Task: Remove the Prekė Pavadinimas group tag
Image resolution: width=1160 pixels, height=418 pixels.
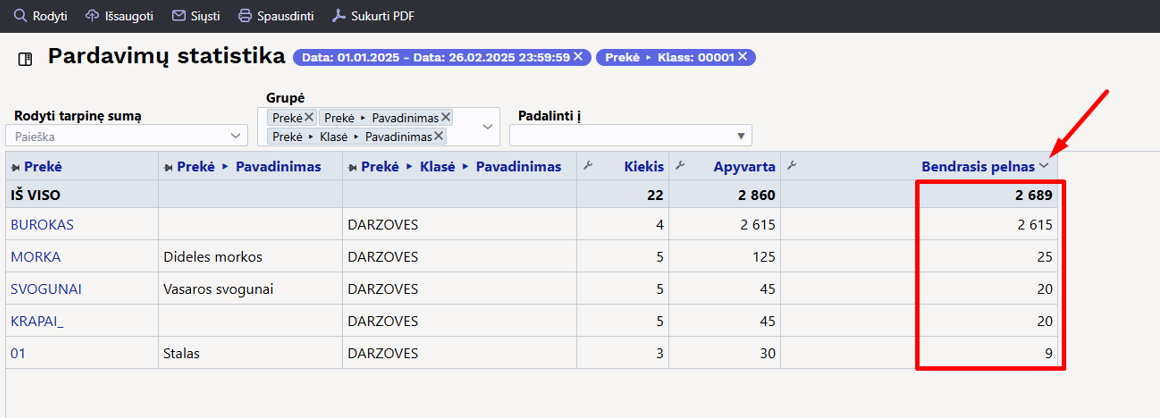Action: click(445, 118)
